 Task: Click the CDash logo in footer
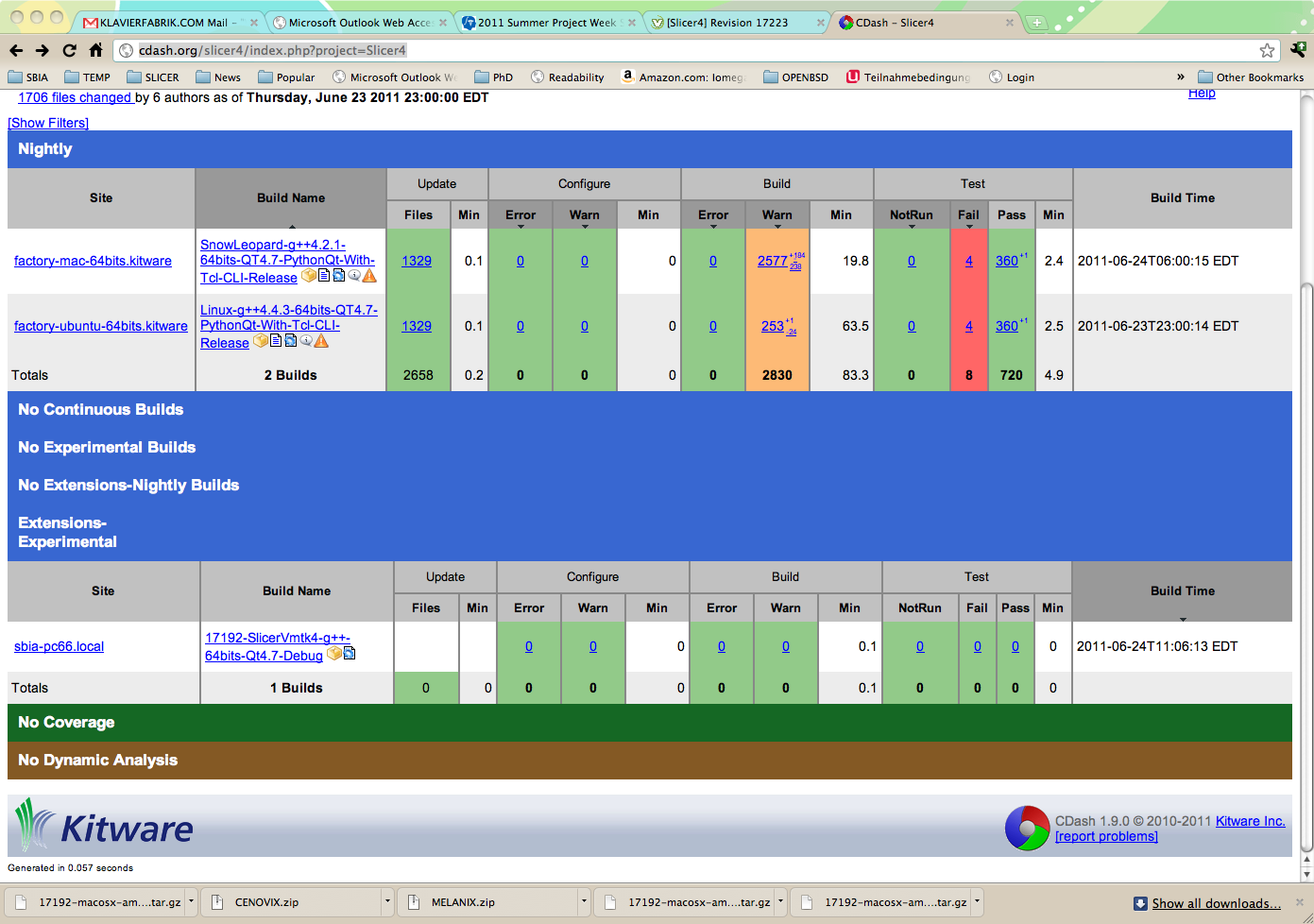click(1028, 828)
